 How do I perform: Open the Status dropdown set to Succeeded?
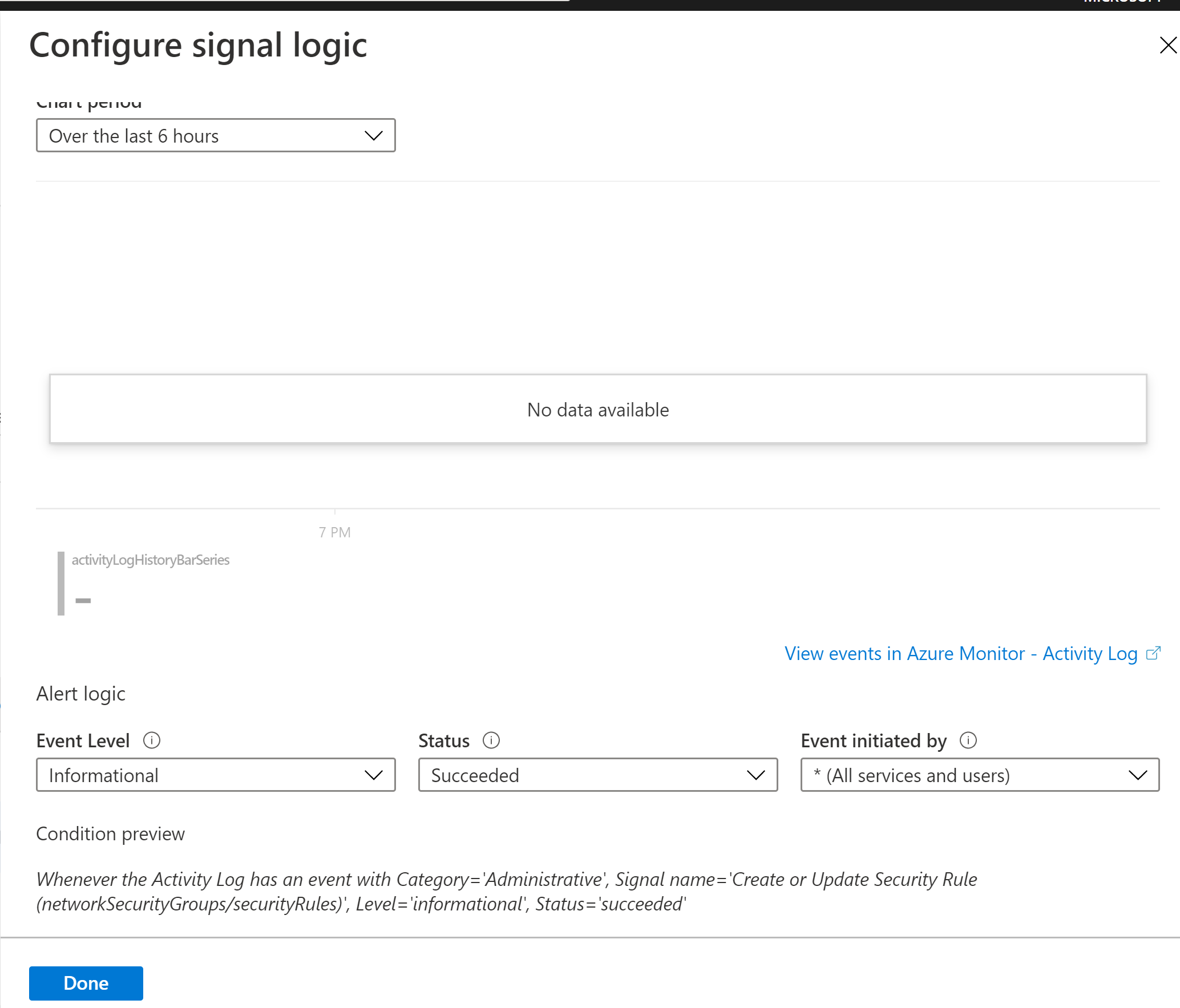point(598,775)
